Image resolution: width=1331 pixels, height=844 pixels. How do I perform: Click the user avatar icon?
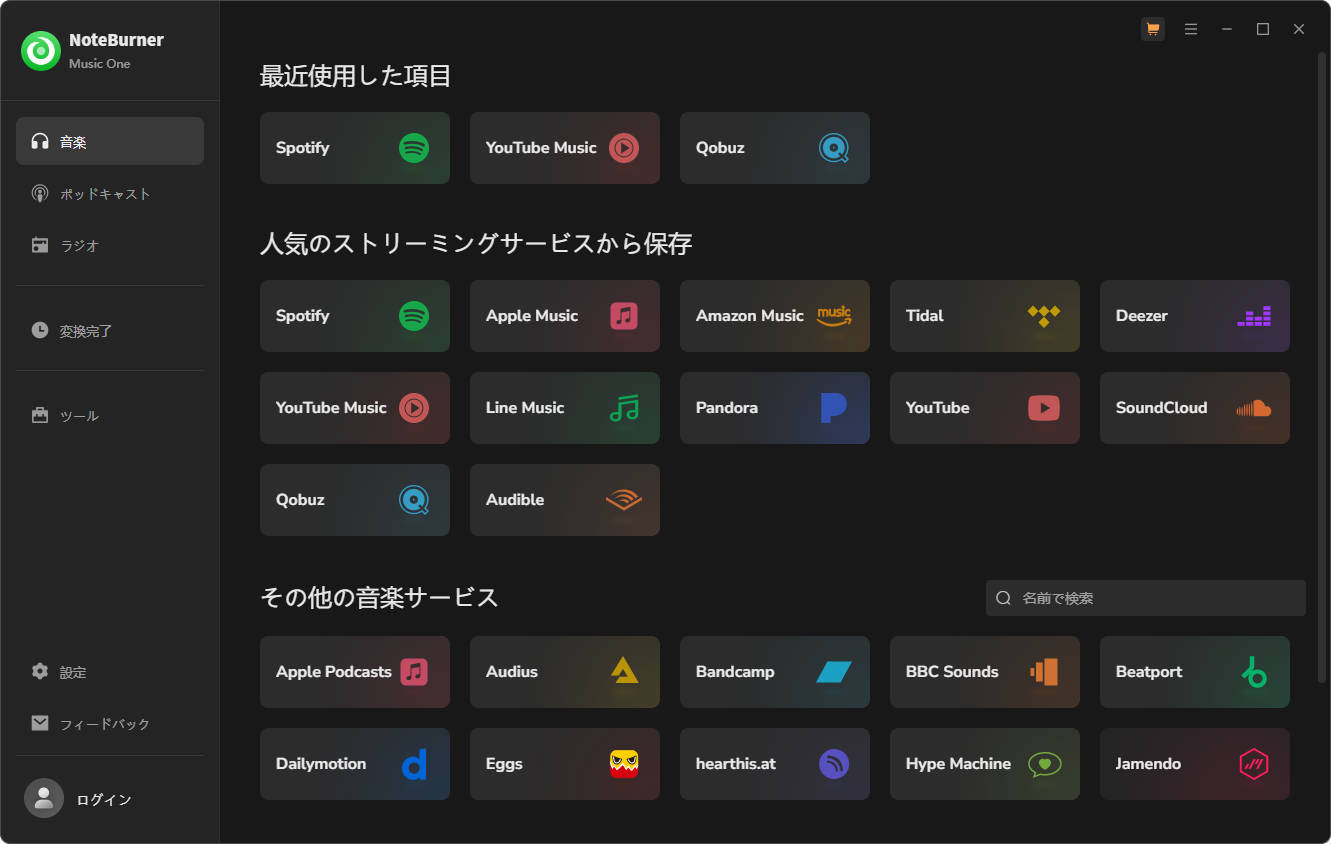click(x=44, y=798)
